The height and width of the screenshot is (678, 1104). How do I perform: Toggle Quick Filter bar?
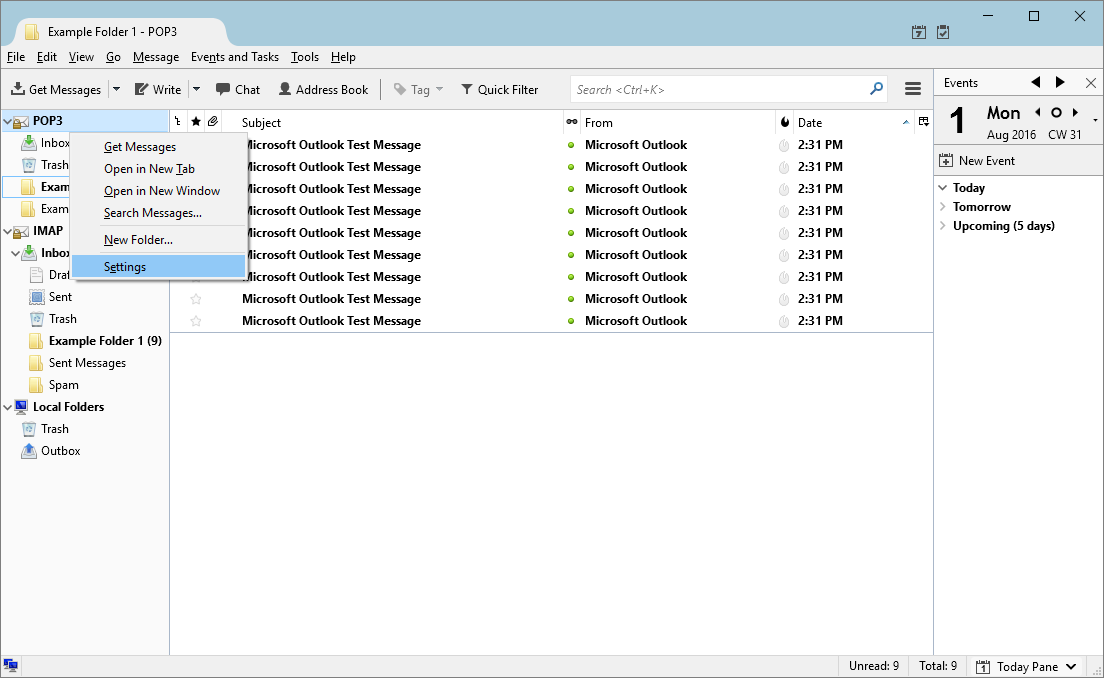coord(499,89)
